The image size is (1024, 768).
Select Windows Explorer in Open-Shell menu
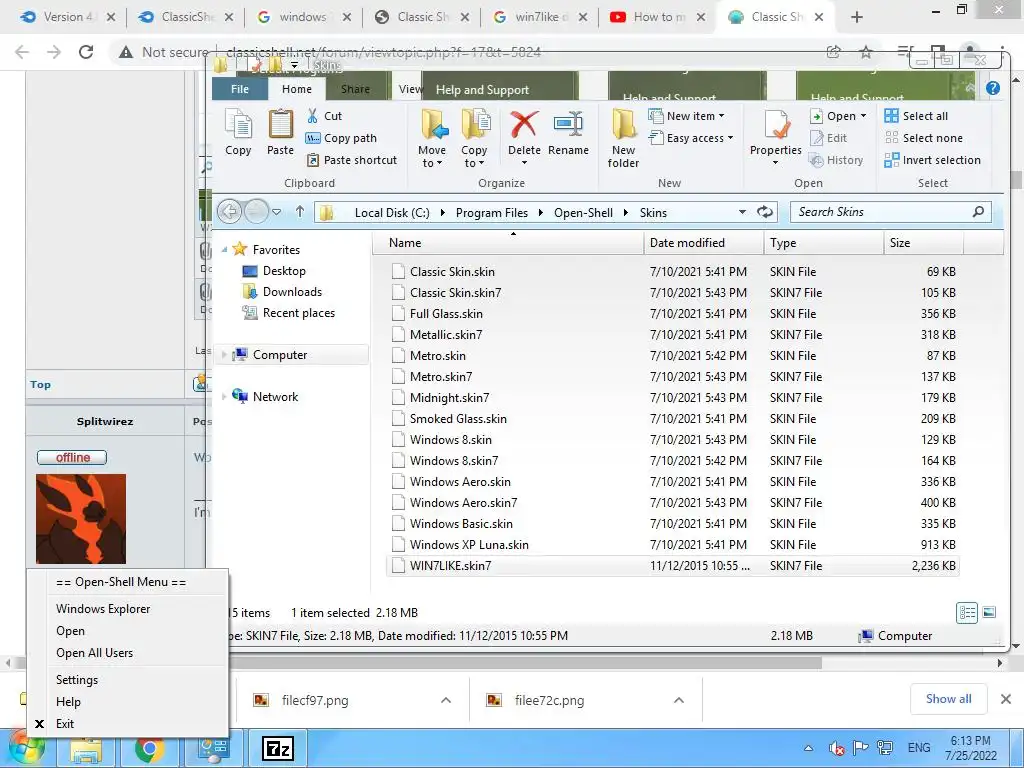103,609
